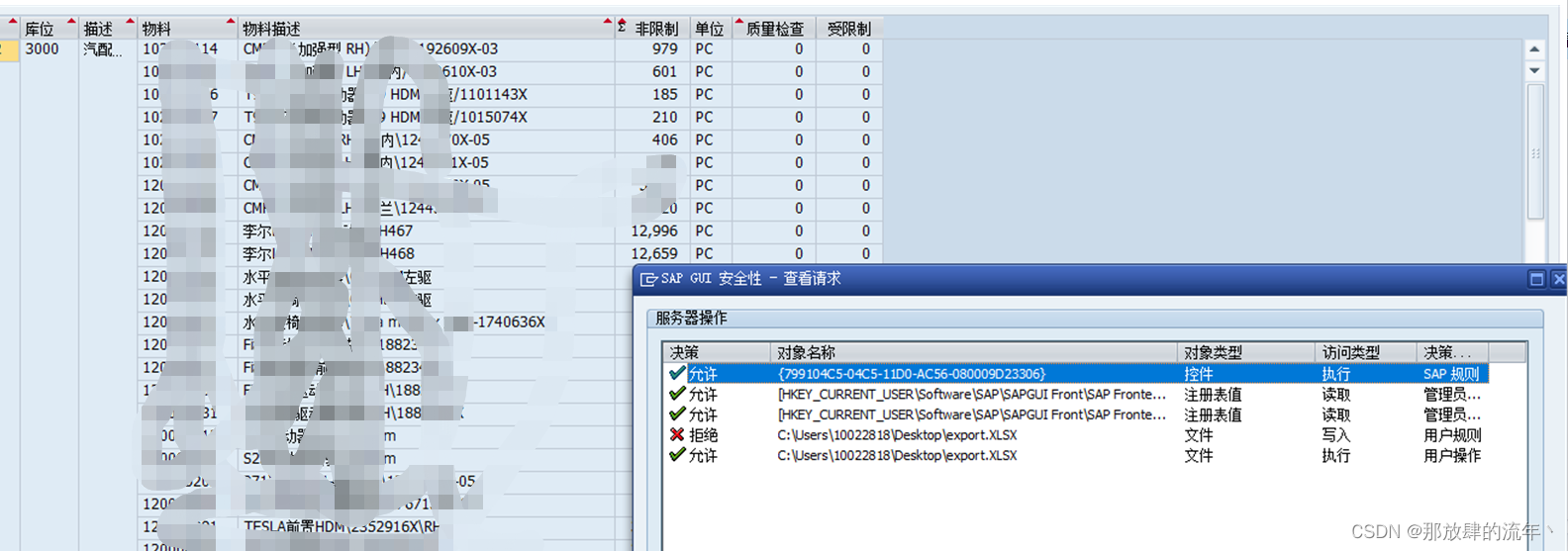The width and height of the screenshot is (1568, 551).
Task: Click the Σ sum symbol in 非限制 header
Action: [x=622, y=27]
